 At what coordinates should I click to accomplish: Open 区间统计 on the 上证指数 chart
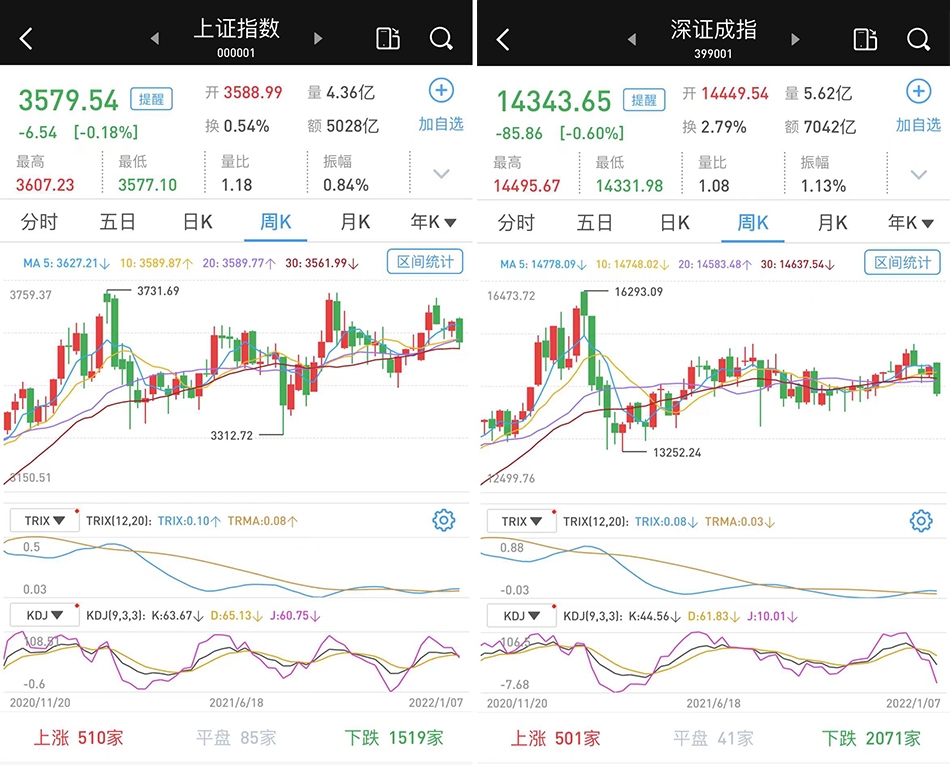(x=425, y=262)
